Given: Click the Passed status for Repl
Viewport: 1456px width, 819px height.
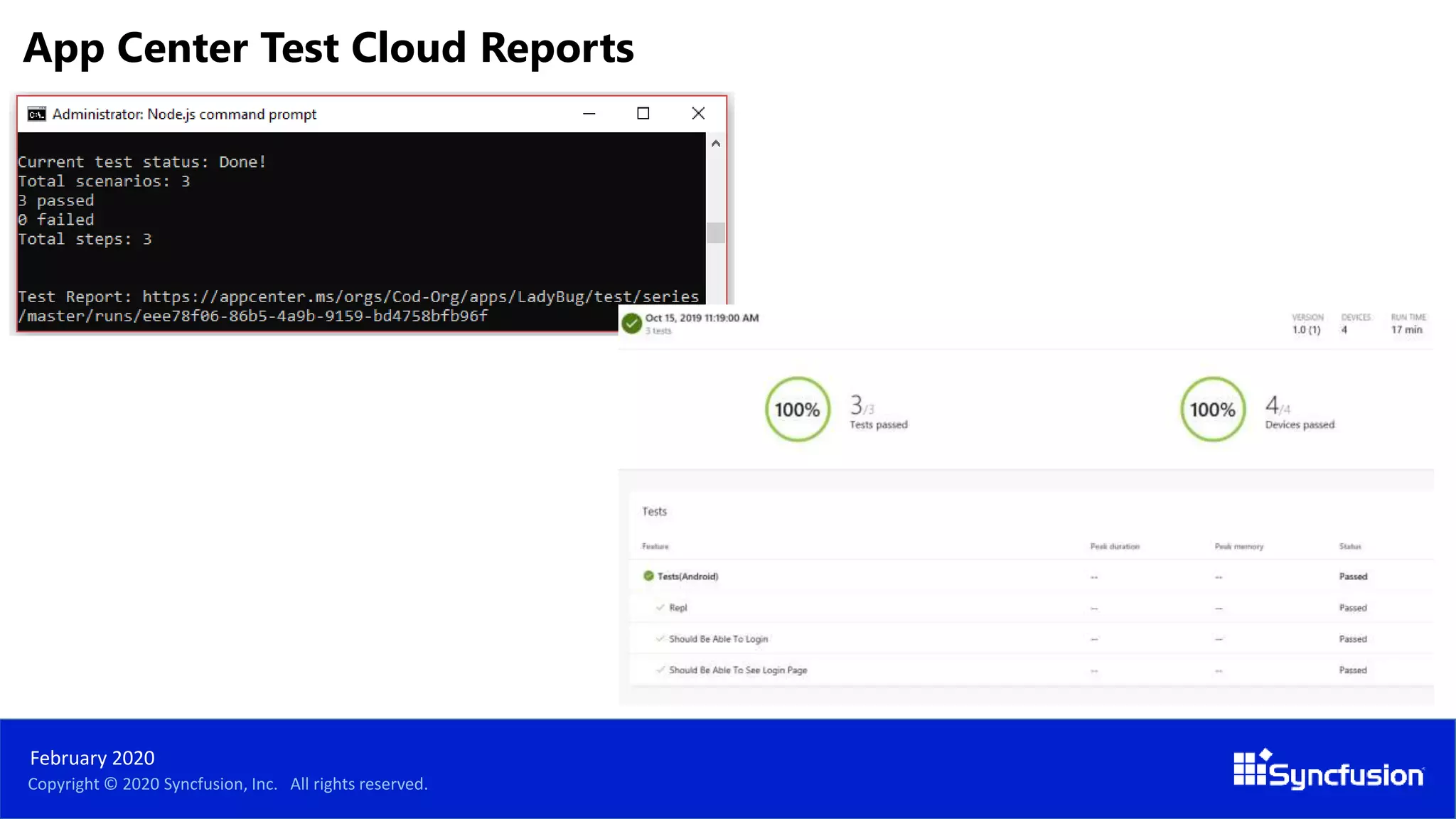Looking at the screenshot, I should (1354, 608).
